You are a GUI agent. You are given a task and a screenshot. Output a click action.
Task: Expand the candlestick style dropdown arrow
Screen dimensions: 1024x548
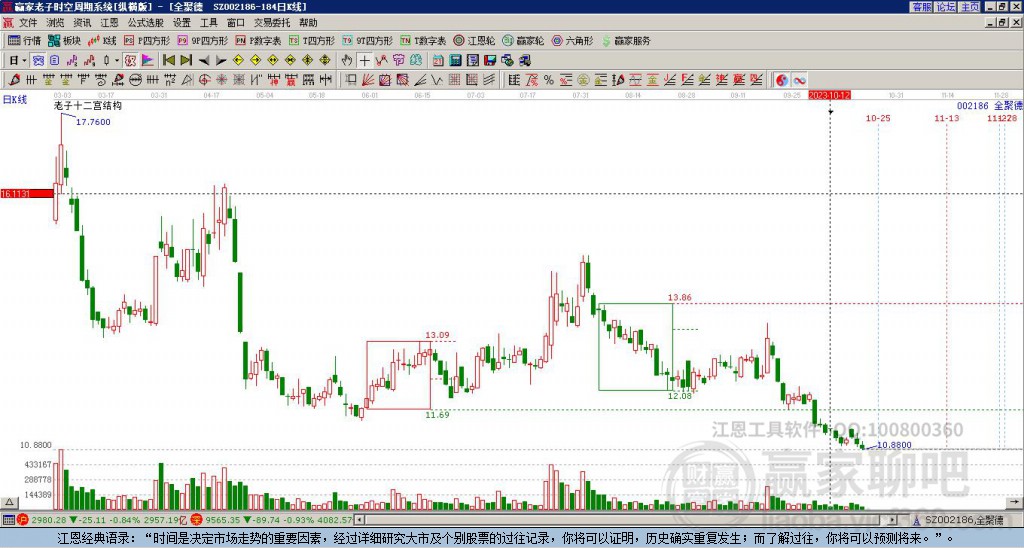[x=117, y=60]
